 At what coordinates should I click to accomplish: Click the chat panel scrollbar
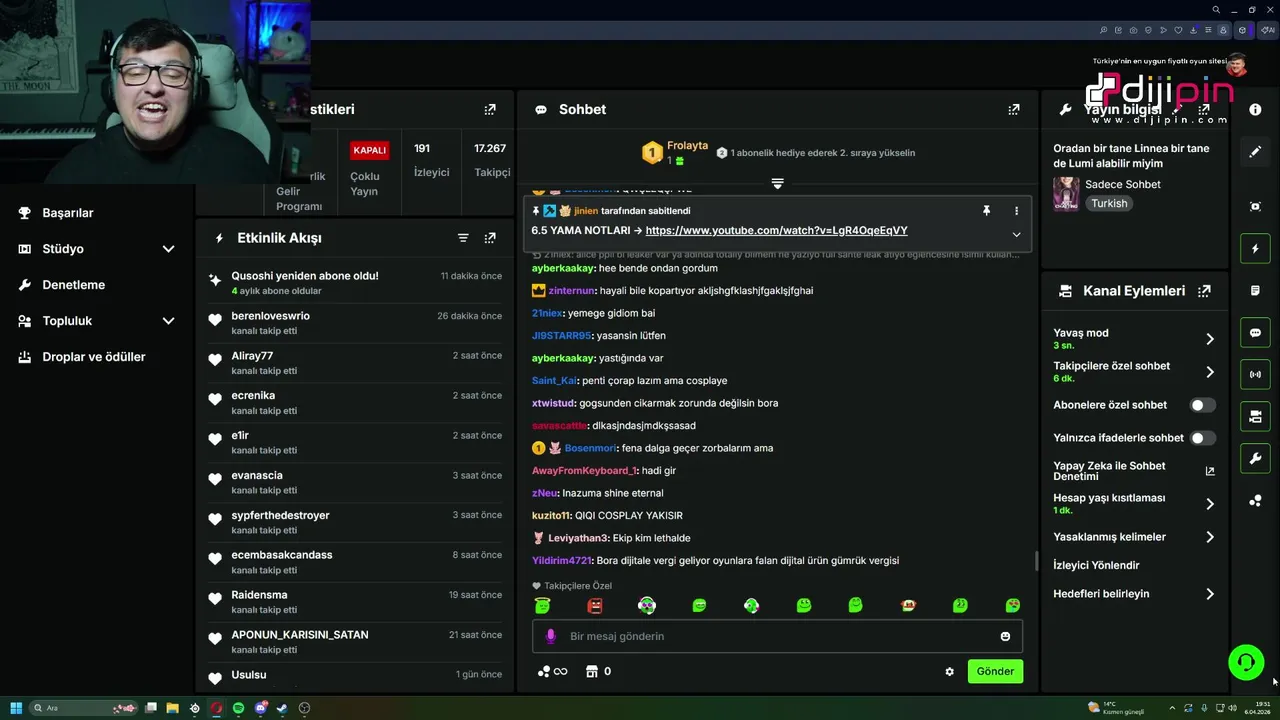pos(1036,560)
